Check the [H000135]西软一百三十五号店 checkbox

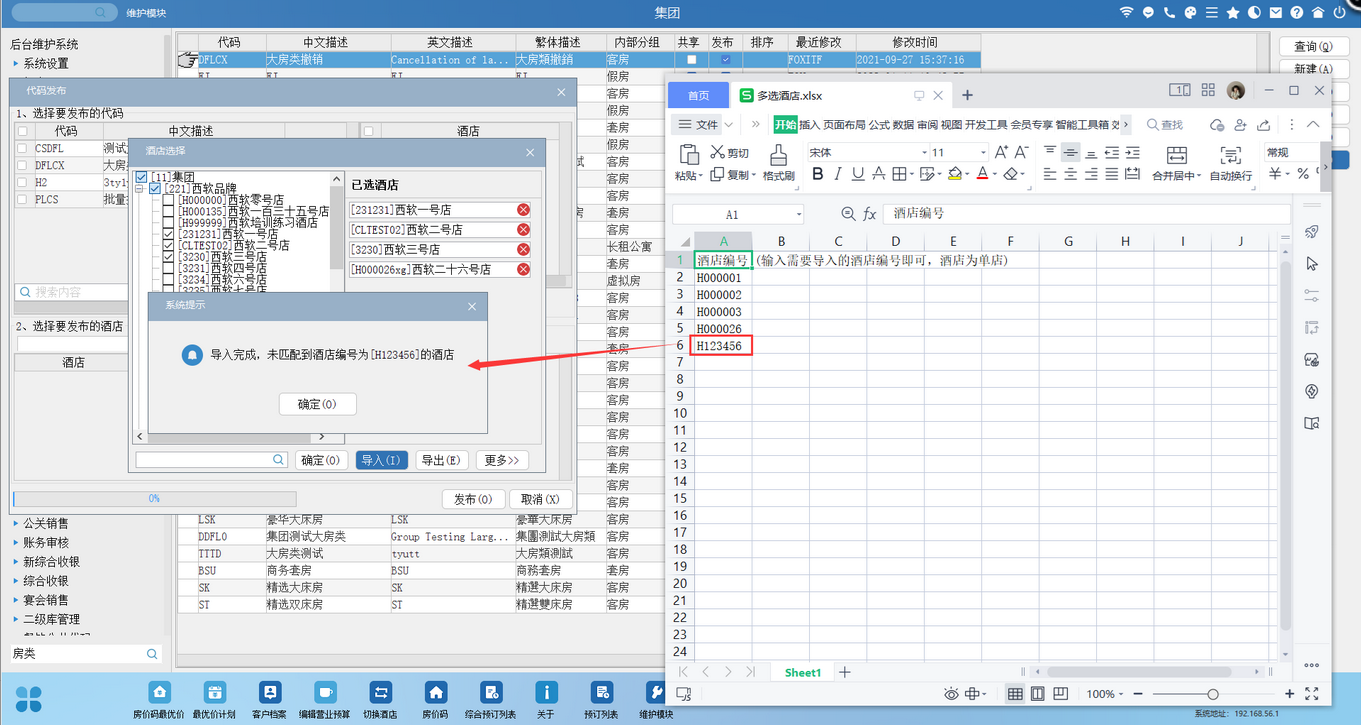[168, 212]
